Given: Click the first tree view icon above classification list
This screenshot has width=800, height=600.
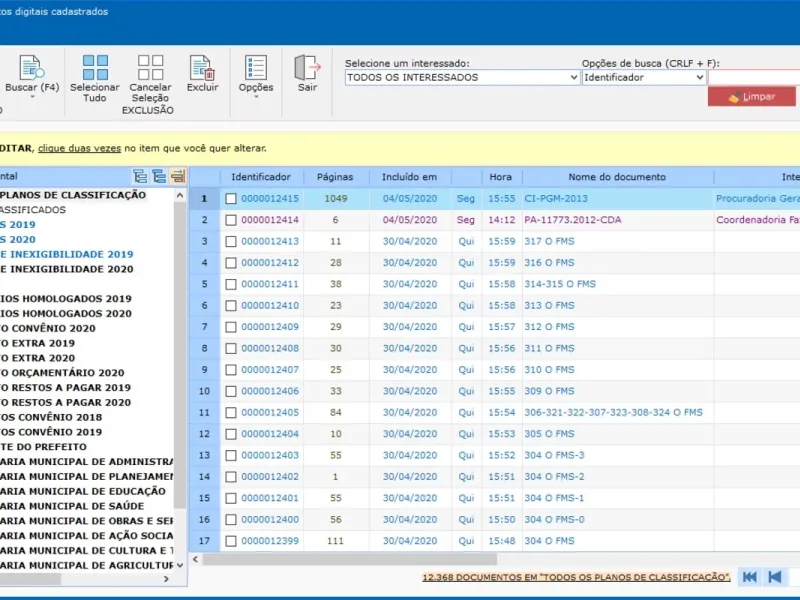Looking at the screenshot, I should [x=140, y=177].
